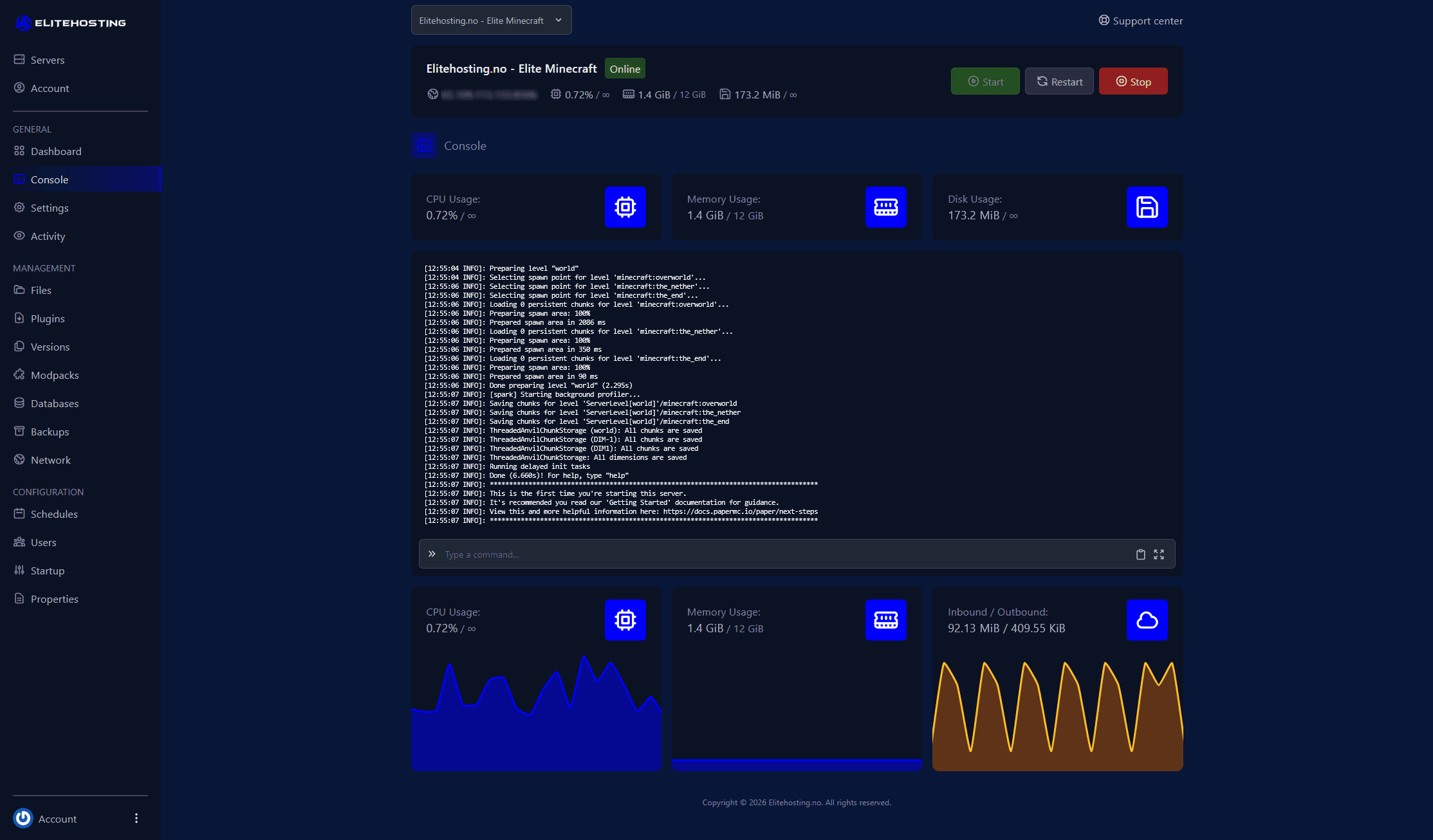This screenshot has height=840, width=1433.
Task: Click the Properties file icon
Action: [x=19, y=598]
